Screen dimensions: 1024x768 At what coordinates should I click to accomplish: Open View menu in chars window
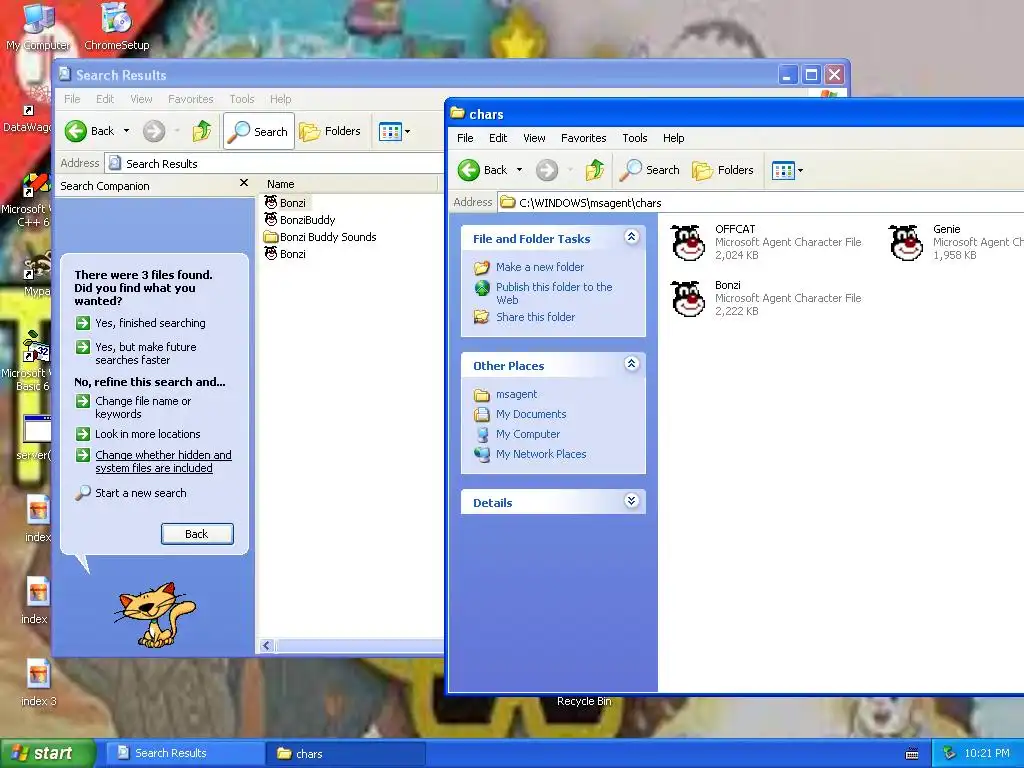(x=534, y=138)
